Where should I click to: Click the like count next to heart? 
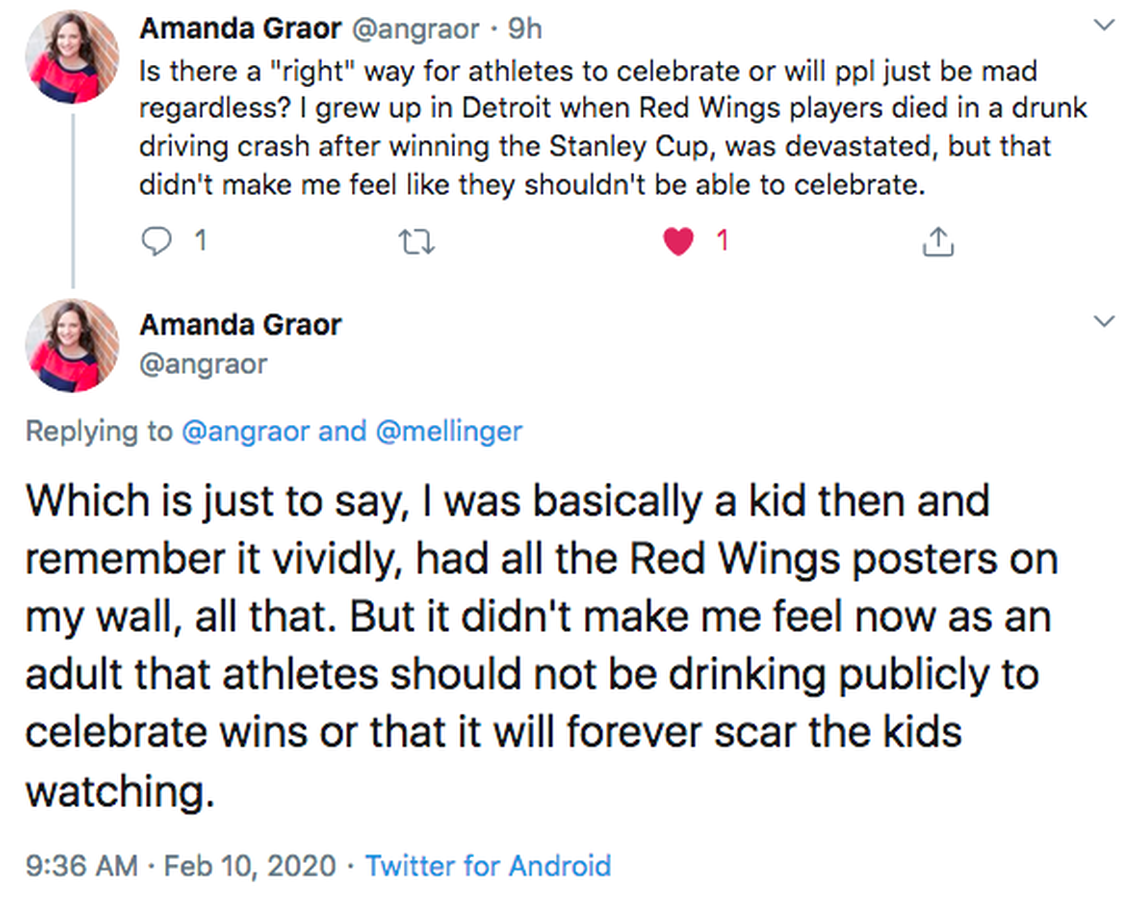tap(721, 241)
